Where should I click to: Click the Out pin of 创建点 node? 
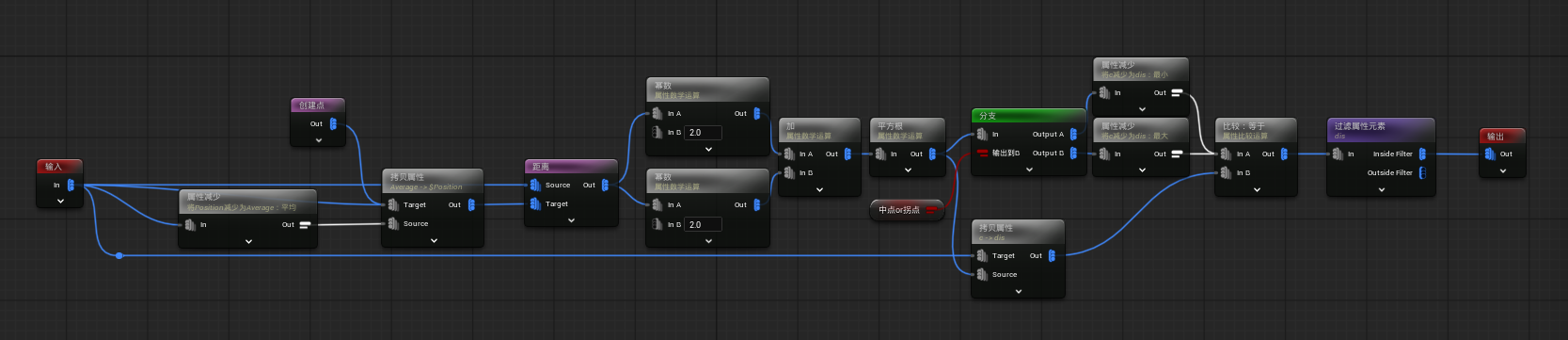click(333, 123)
